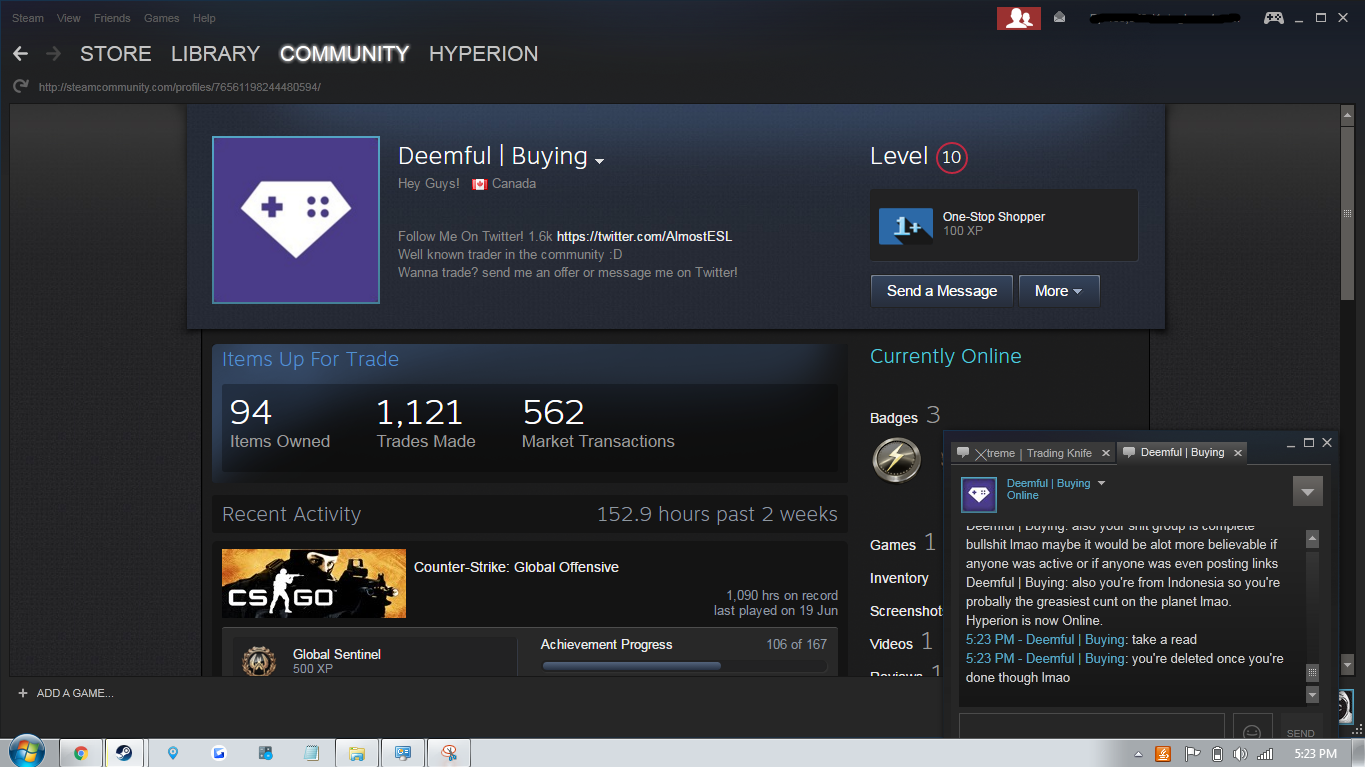
Task: Open the AlmostESL Twitter link
Action: pos(644,237)
